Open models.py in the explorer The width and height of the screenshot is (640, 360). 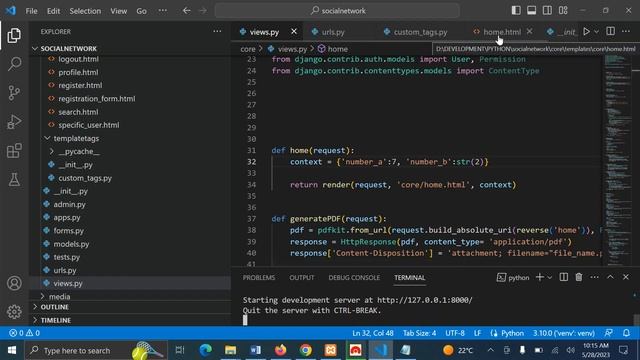[71, 244]
